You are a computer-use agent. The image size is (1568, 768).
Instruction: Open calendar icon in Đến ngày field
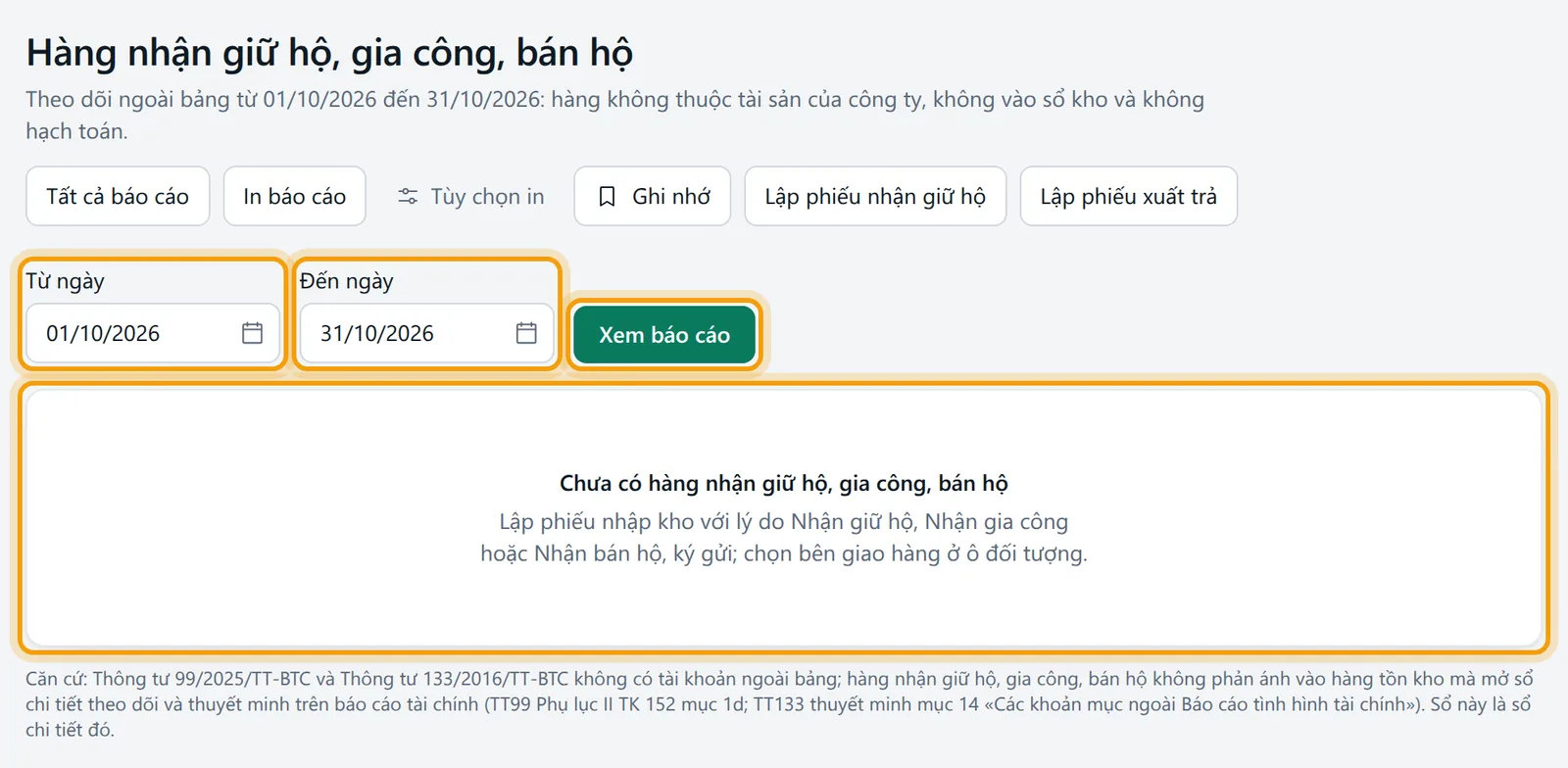pos(526,333)
